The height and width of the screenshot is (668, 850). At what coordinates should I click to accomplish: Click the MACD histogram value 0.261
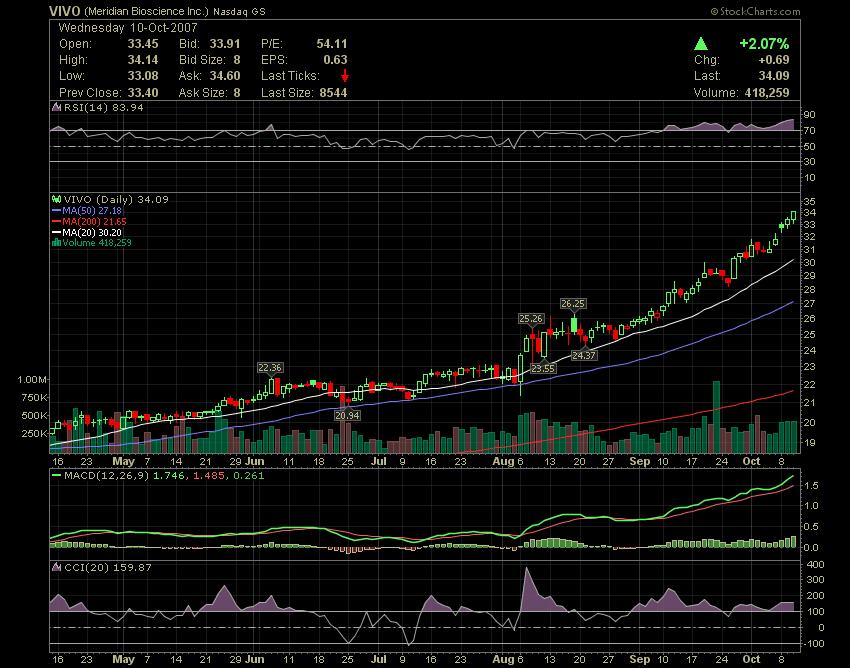click(x=249, y=476)
